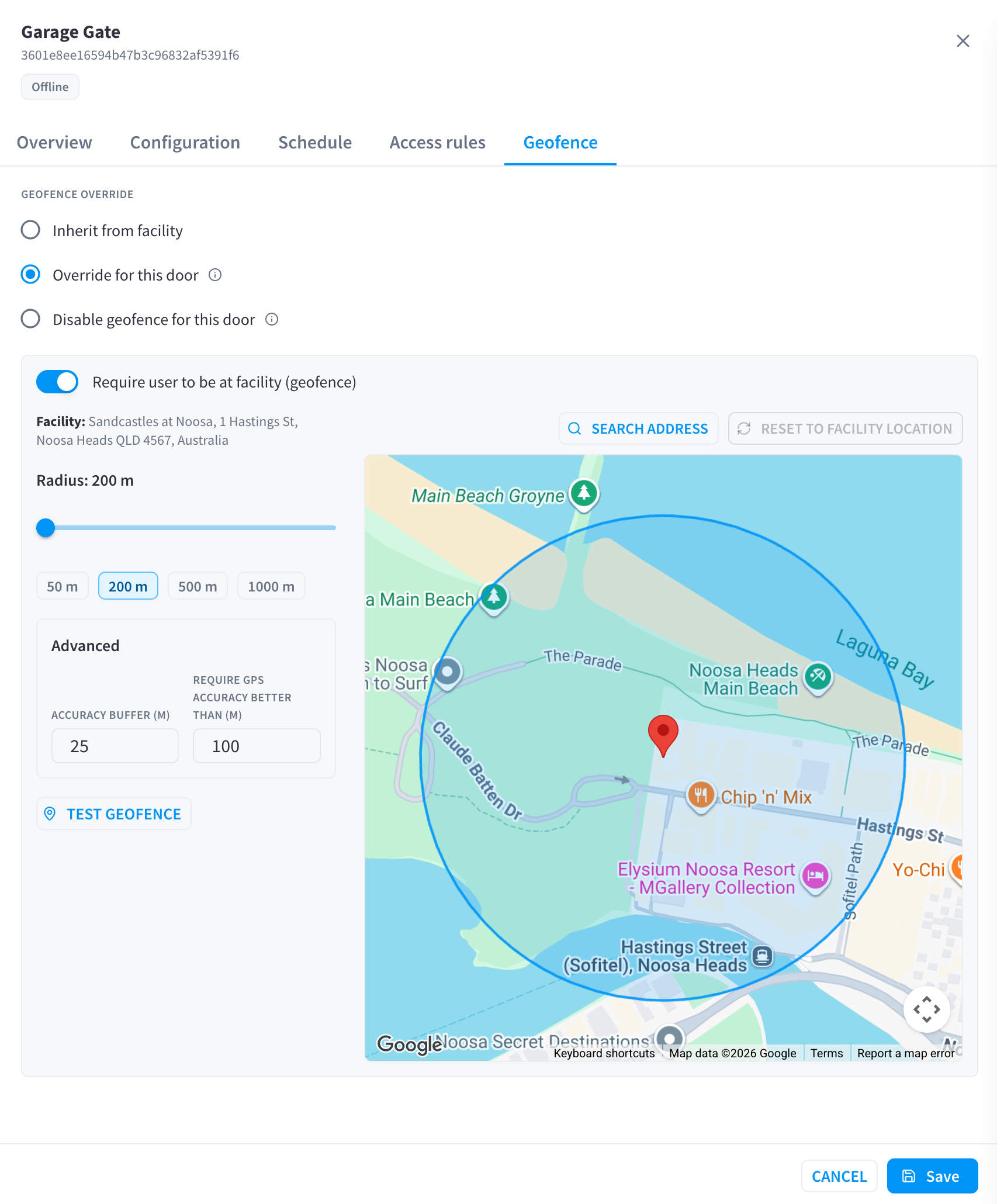The width and height of the screenshot is (997, 1204).
Task: Select Override for this door radio
Action: coord(30,275)
